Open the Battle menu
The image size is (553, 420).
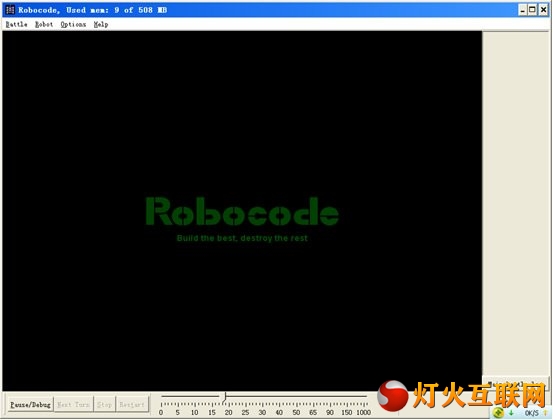point(17,24)
